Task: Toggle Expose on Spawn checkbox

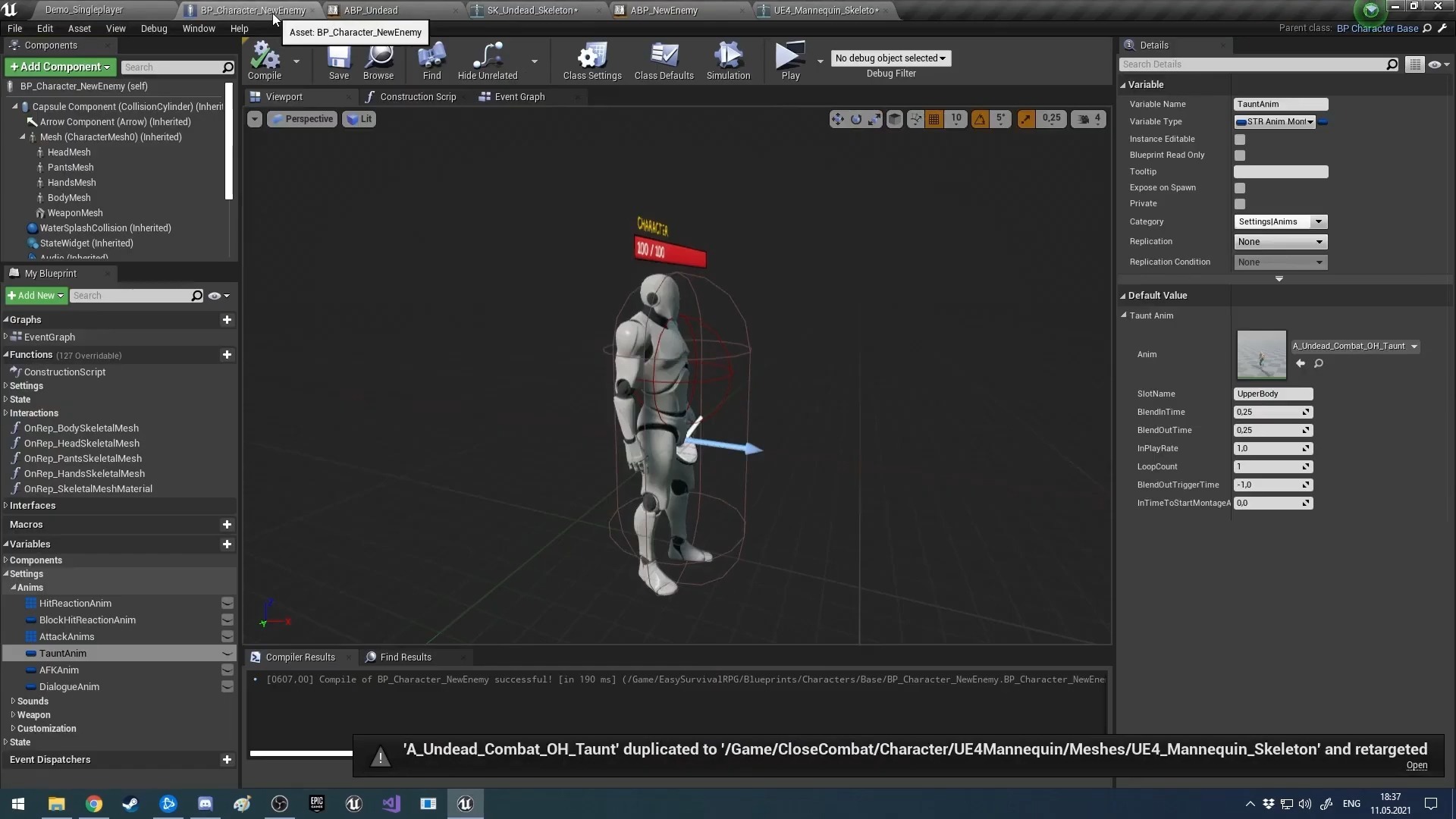Action: (1240, 188)
